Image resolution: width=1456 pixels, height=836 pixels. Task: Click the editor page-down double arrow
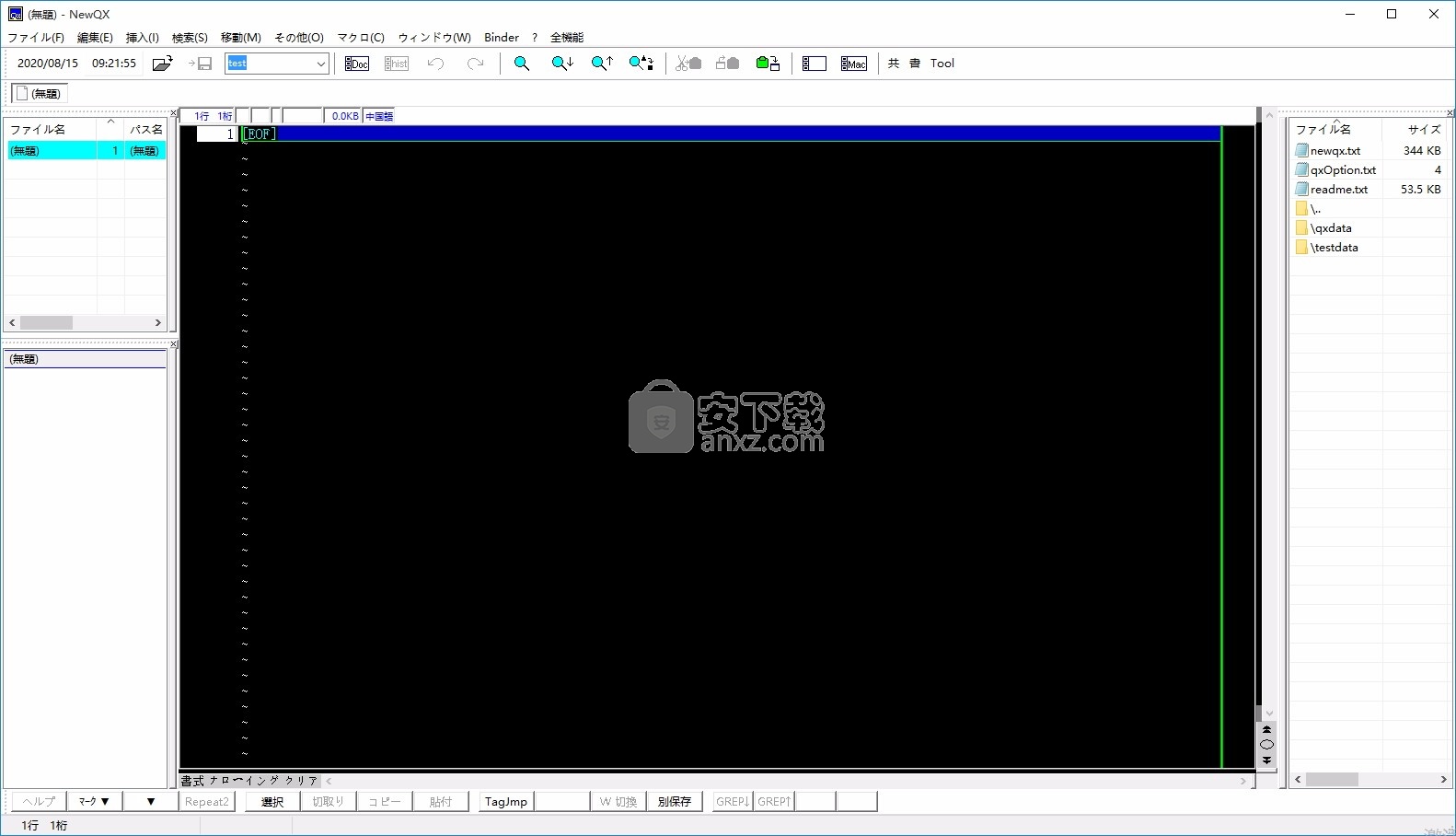(x=1266, y=760)
